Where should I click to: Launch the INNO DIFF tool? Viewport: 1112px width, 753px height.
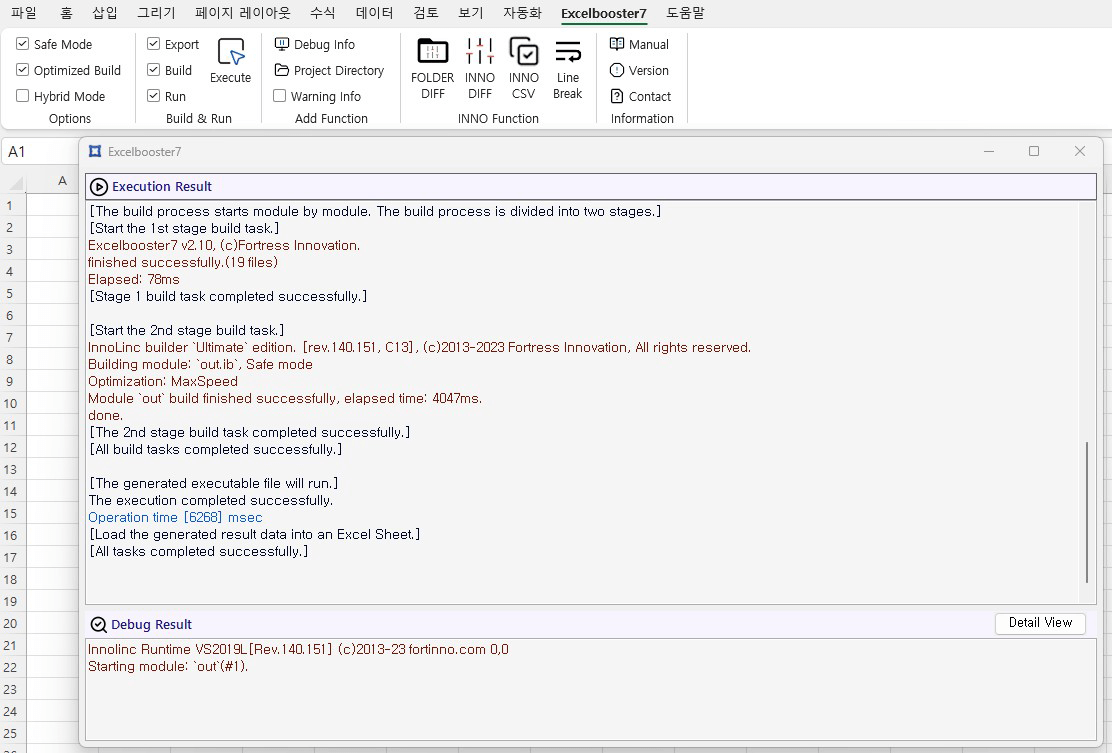tap(479, 69)
